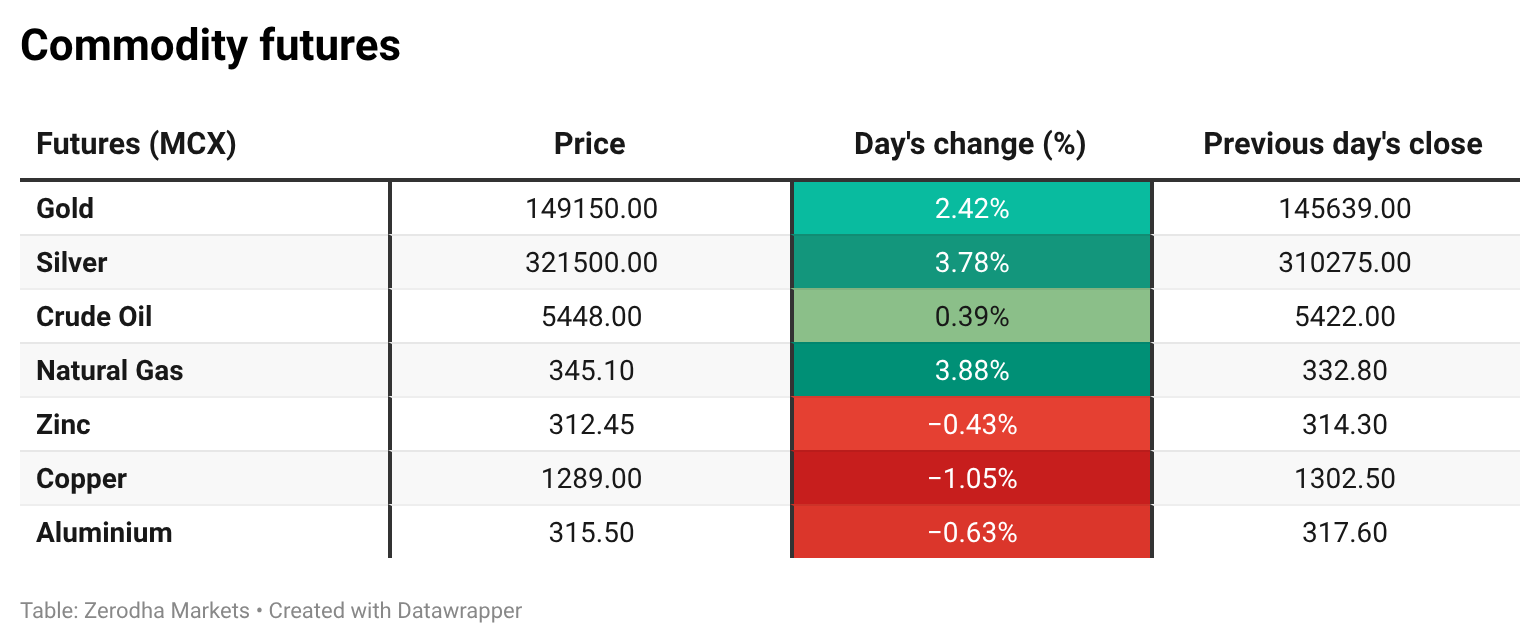
Task: Select the Zinc row label
Action: (63, 425)
